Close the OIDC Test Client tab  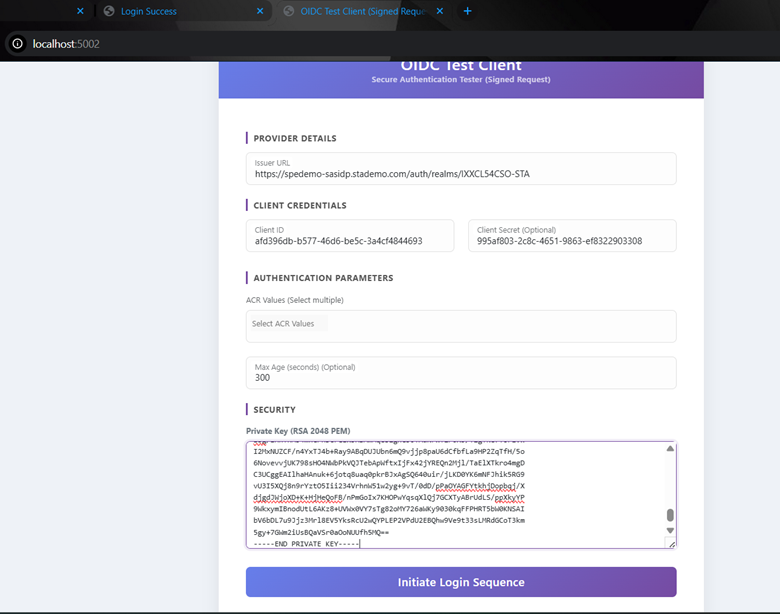coord(440,11)
